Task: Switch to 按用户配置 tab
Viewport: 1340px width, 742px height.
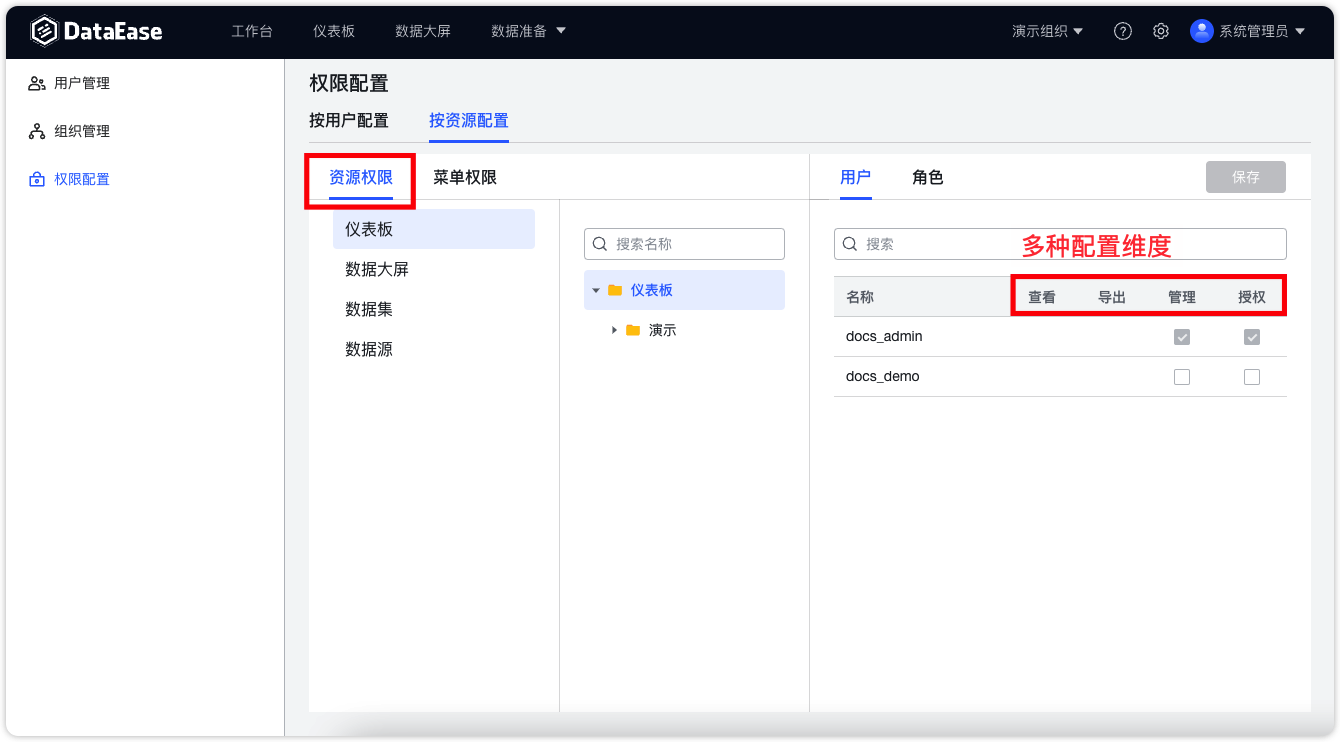Action: (349, 121)
